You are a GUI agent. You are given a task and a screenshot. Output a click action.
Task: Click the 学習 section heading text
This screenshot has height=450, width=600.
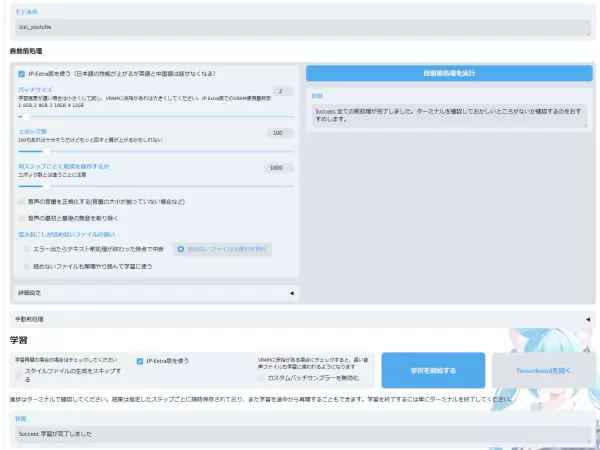click(x=18, y=340)
